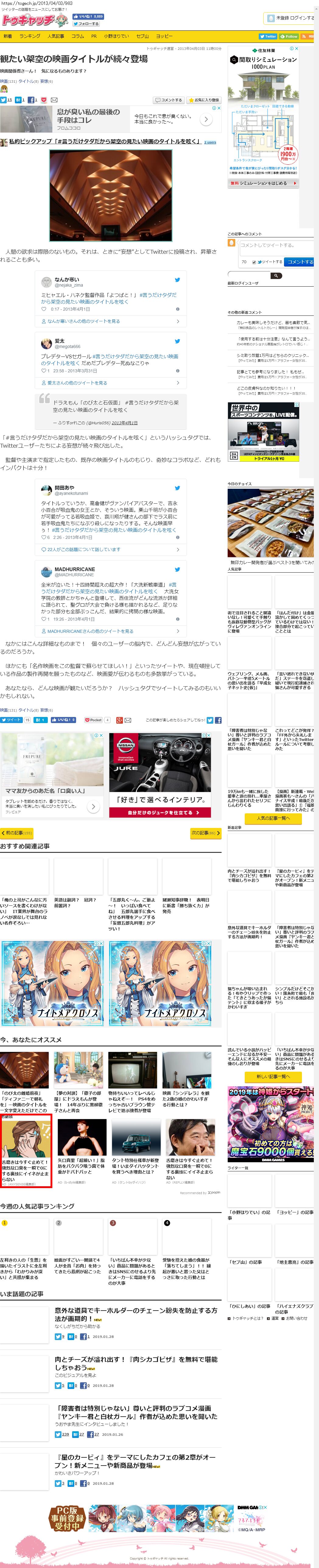This screenshot has height=1568, width=319.
Task: Click the arrow on the 息が臭い ad banner
Action: [x=206, y=120]
